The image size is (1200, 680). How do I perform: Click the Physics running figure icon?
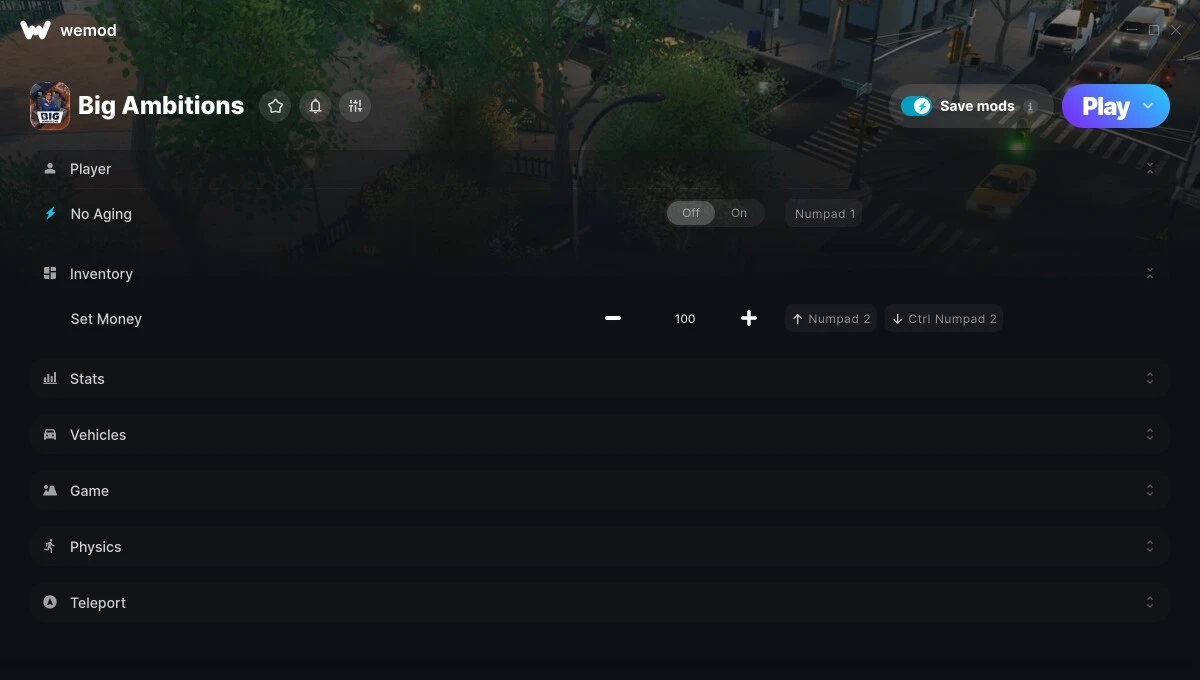[50, 546]
